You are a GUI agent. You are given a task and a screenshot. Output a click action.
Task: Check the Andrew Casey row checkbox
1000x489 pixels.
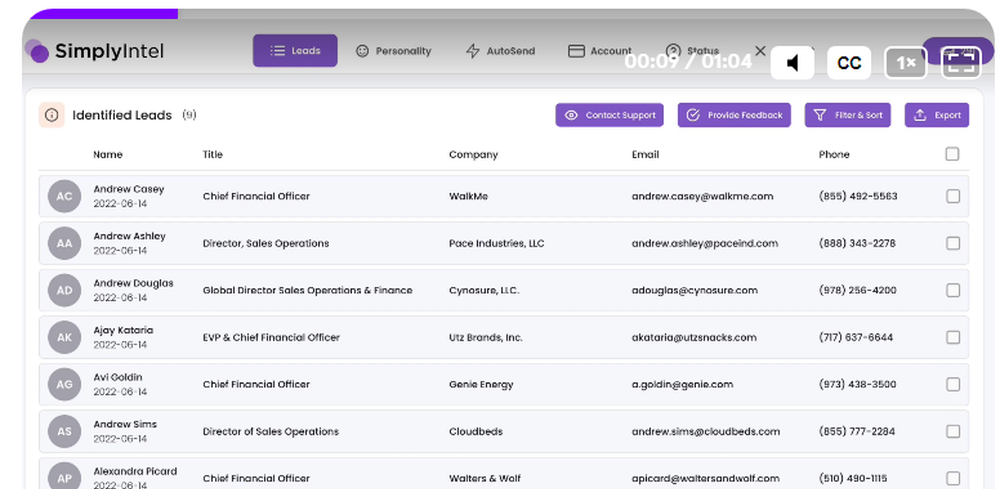pos(953,196)
